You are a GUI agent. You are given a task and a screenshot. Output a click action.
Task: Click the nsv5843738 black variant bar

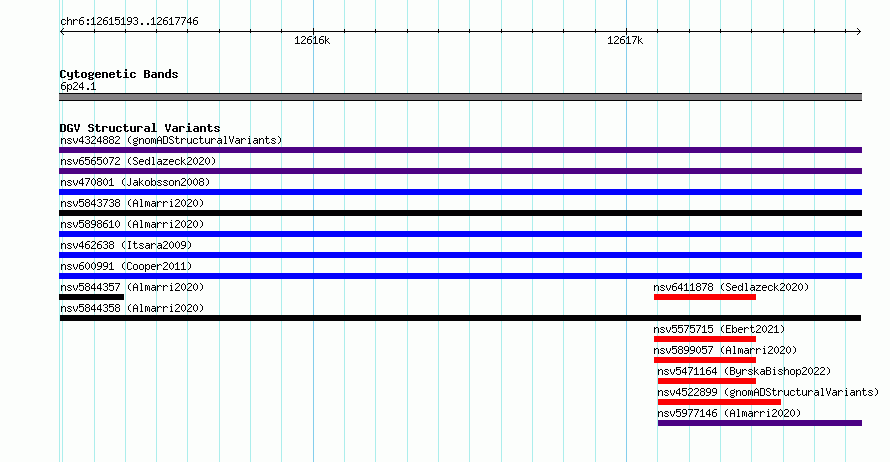click(x=460, y=213)
